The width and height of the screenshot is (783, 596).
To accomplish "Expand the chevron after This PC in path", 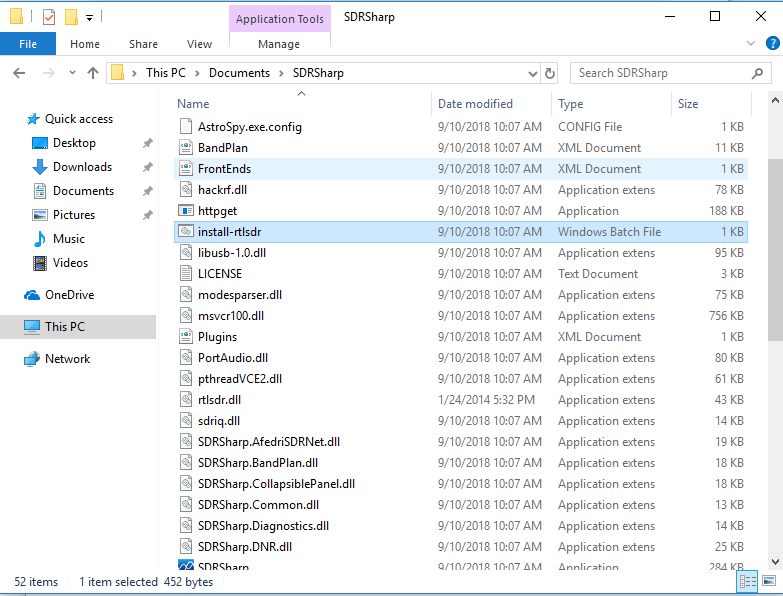I will [197, 73].
